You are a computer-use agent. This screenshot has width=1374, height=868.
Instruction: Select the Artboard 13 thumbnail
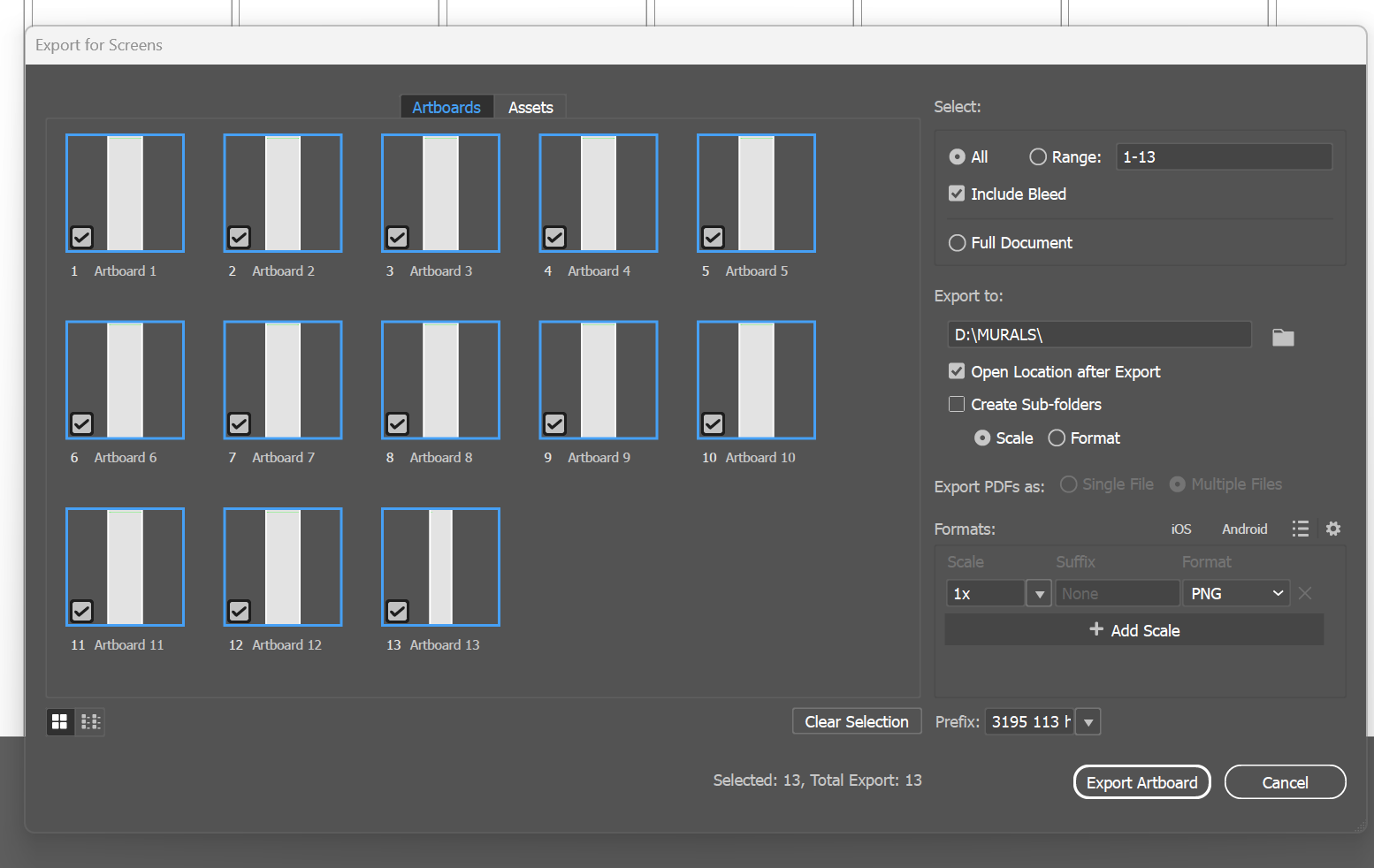[x=440, y=567]
